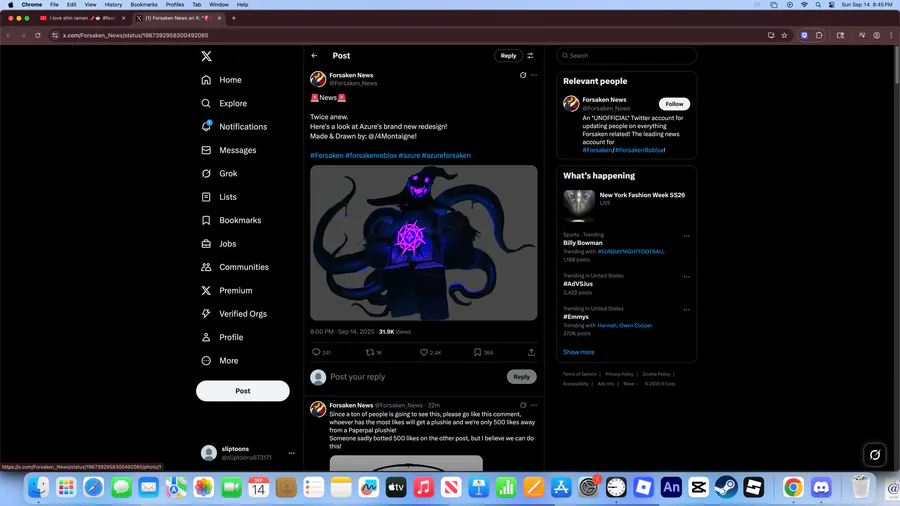Open the Forsaken News post avatar
This screenshot has height=506, width=900.
coord(318,79)
